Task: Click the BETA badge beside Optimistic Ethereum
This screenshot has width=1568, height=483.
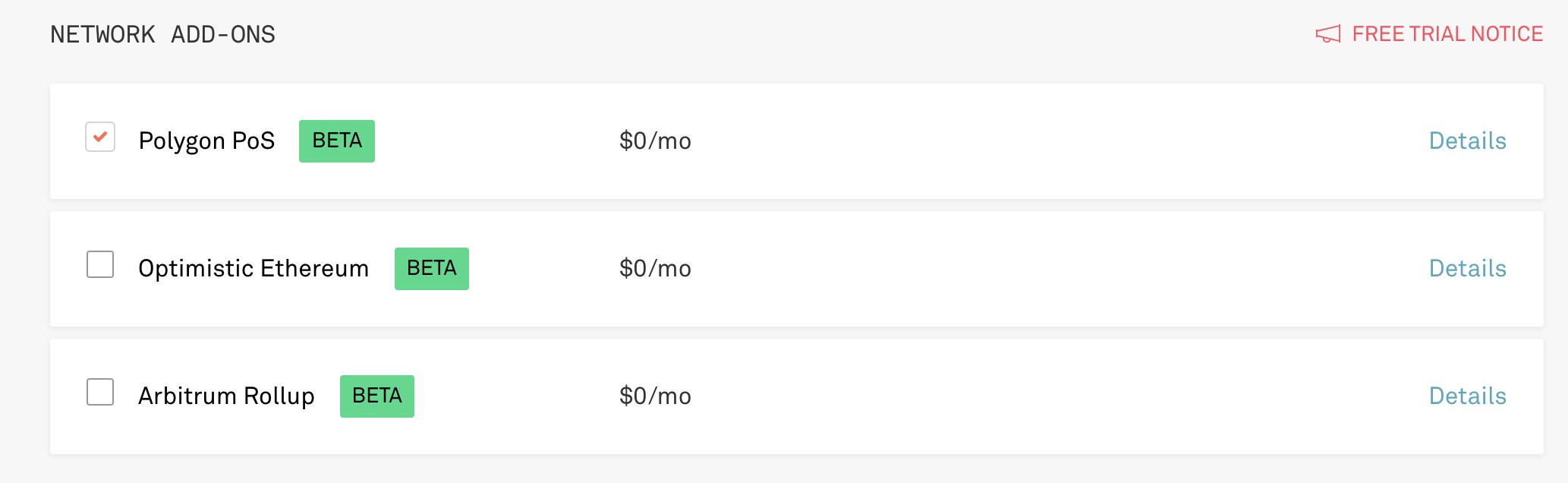Action: pyautogui.click(x=431, y=269)
